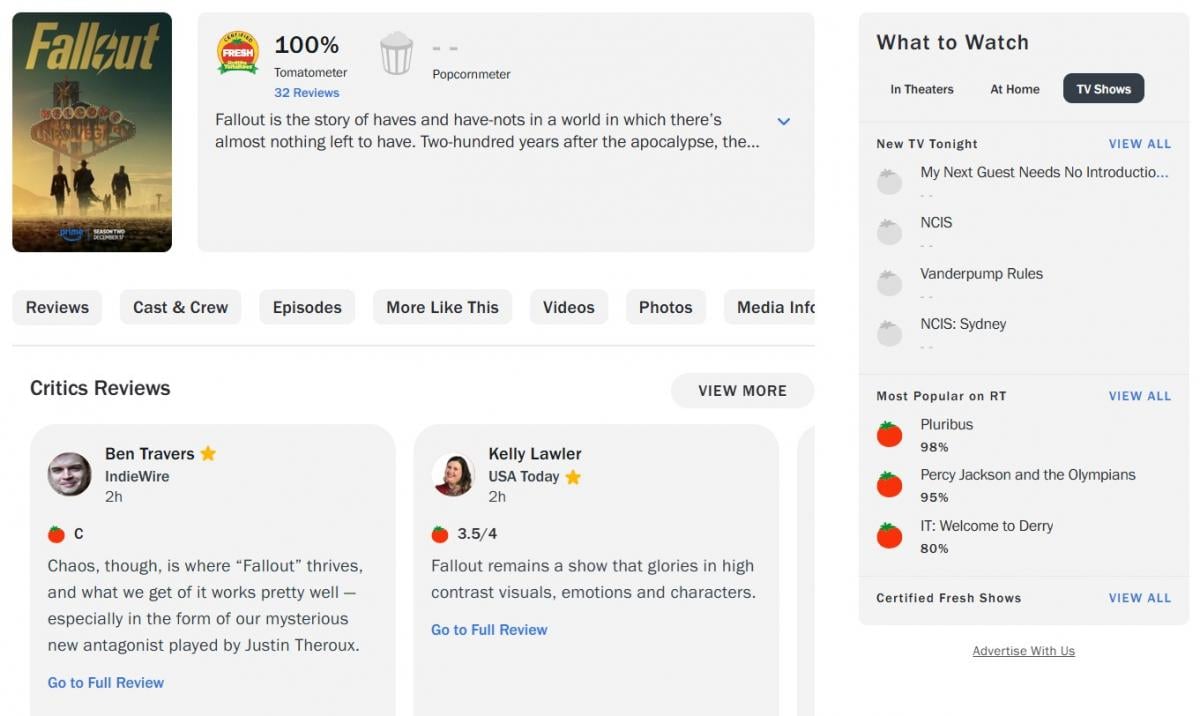Click the star icon next to USA Today
Screen dimensions: 1200x716
coord(573,477)
